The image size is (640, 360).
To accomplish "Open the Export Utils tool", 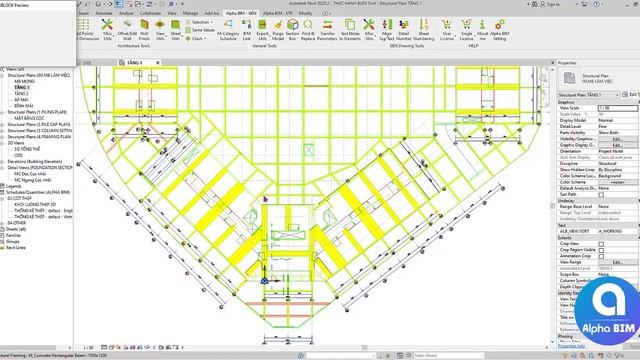I will (x=262, y=29).
